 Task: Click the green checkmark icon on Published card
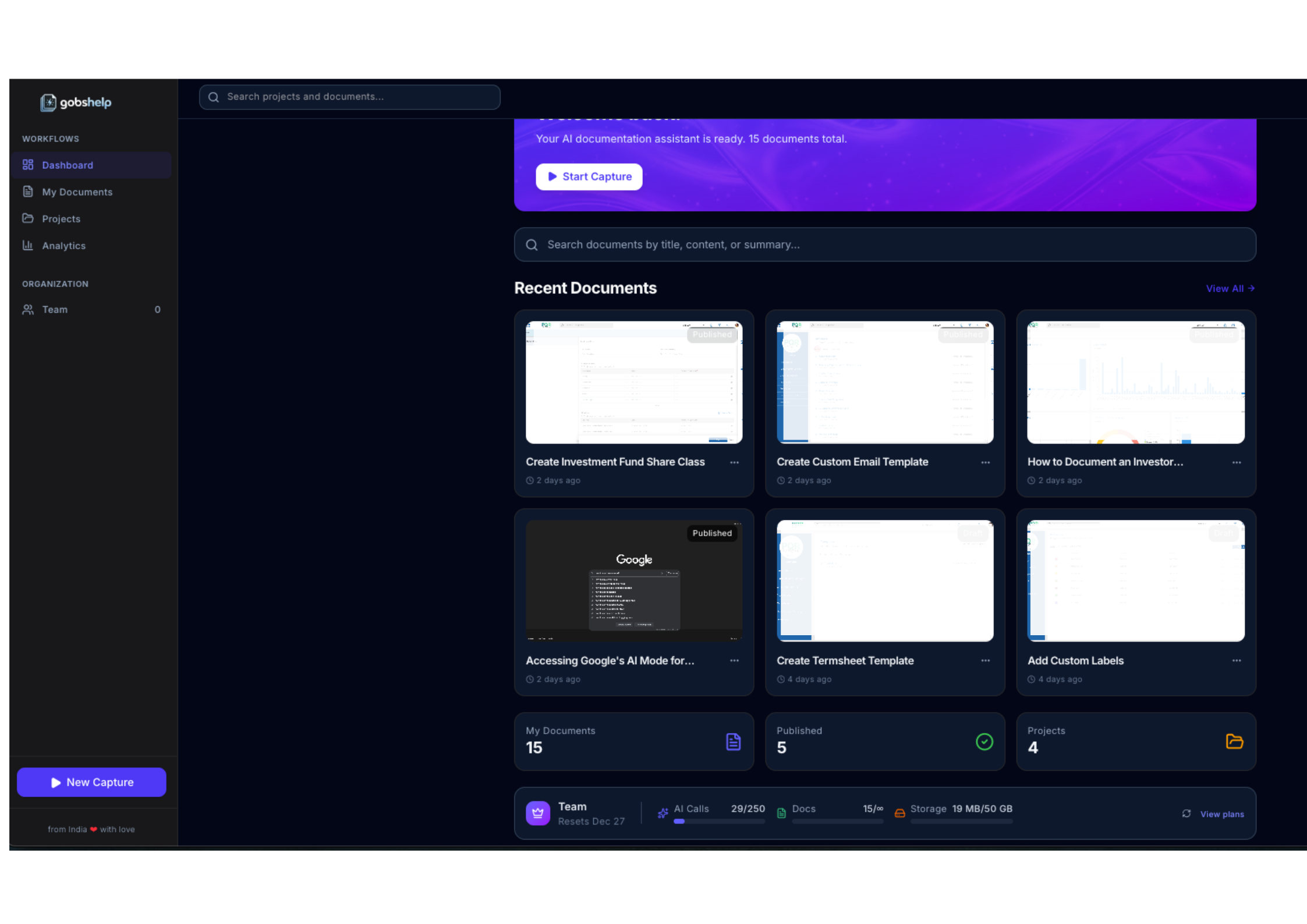[x=984, y=741]
